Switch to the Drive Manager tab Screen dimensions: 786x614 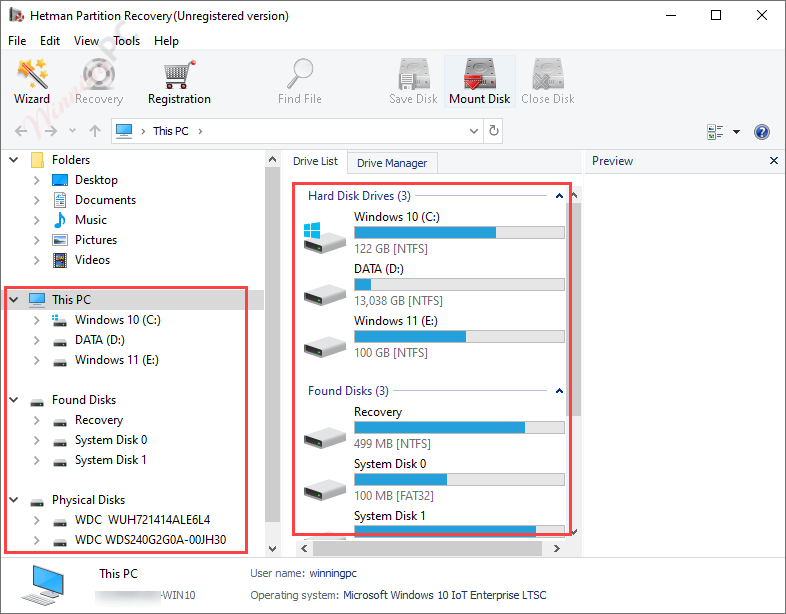(x=392, y=163)
